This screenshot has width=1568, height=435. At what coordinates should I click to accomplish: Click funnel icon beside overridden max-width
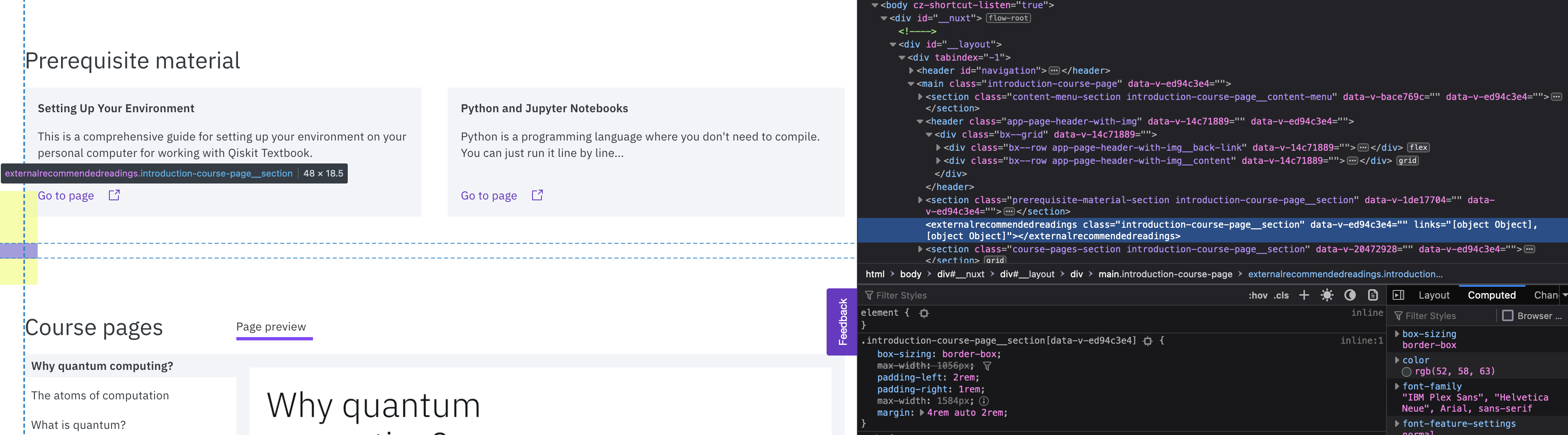987,366
